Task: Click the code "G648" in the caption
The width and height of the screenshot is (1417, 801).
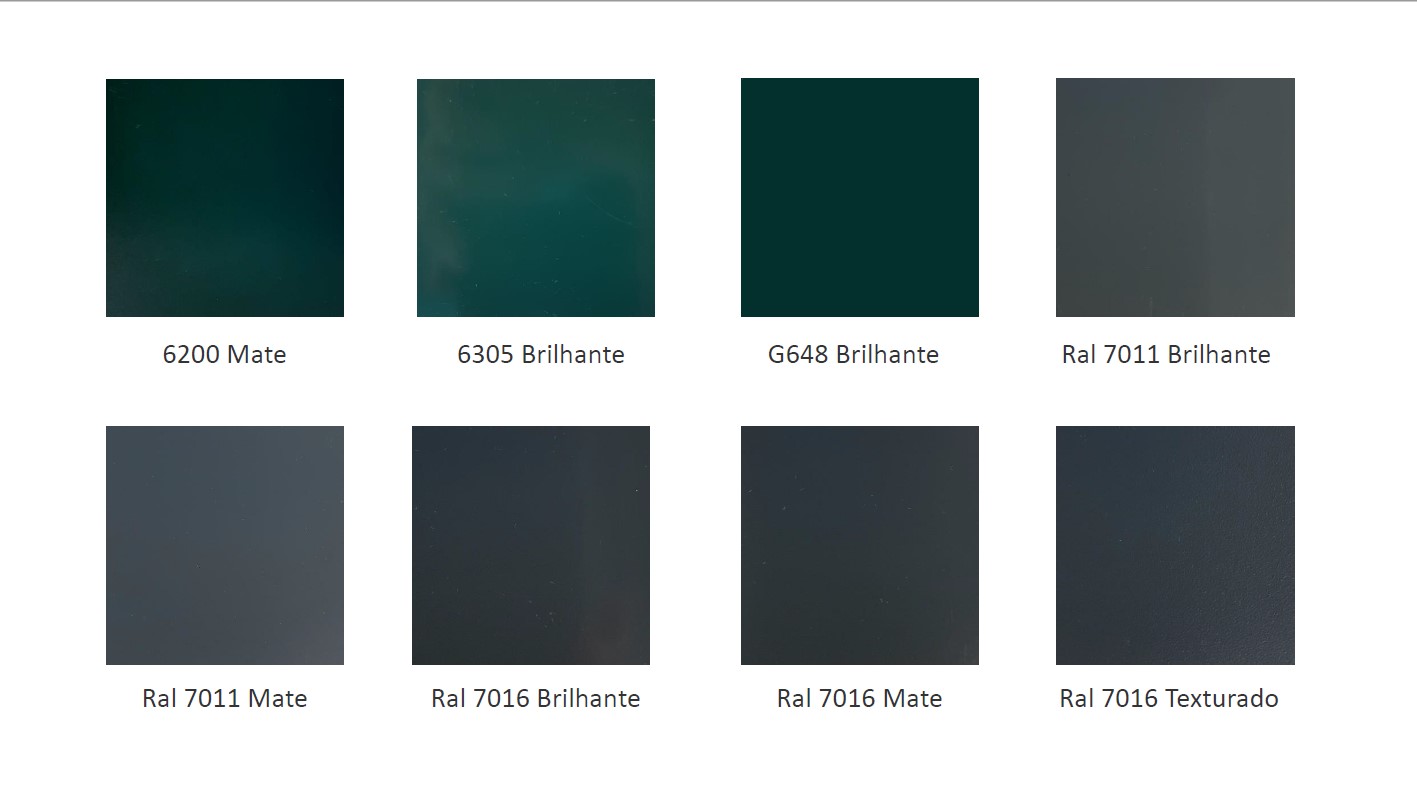Action: [798, 355]
